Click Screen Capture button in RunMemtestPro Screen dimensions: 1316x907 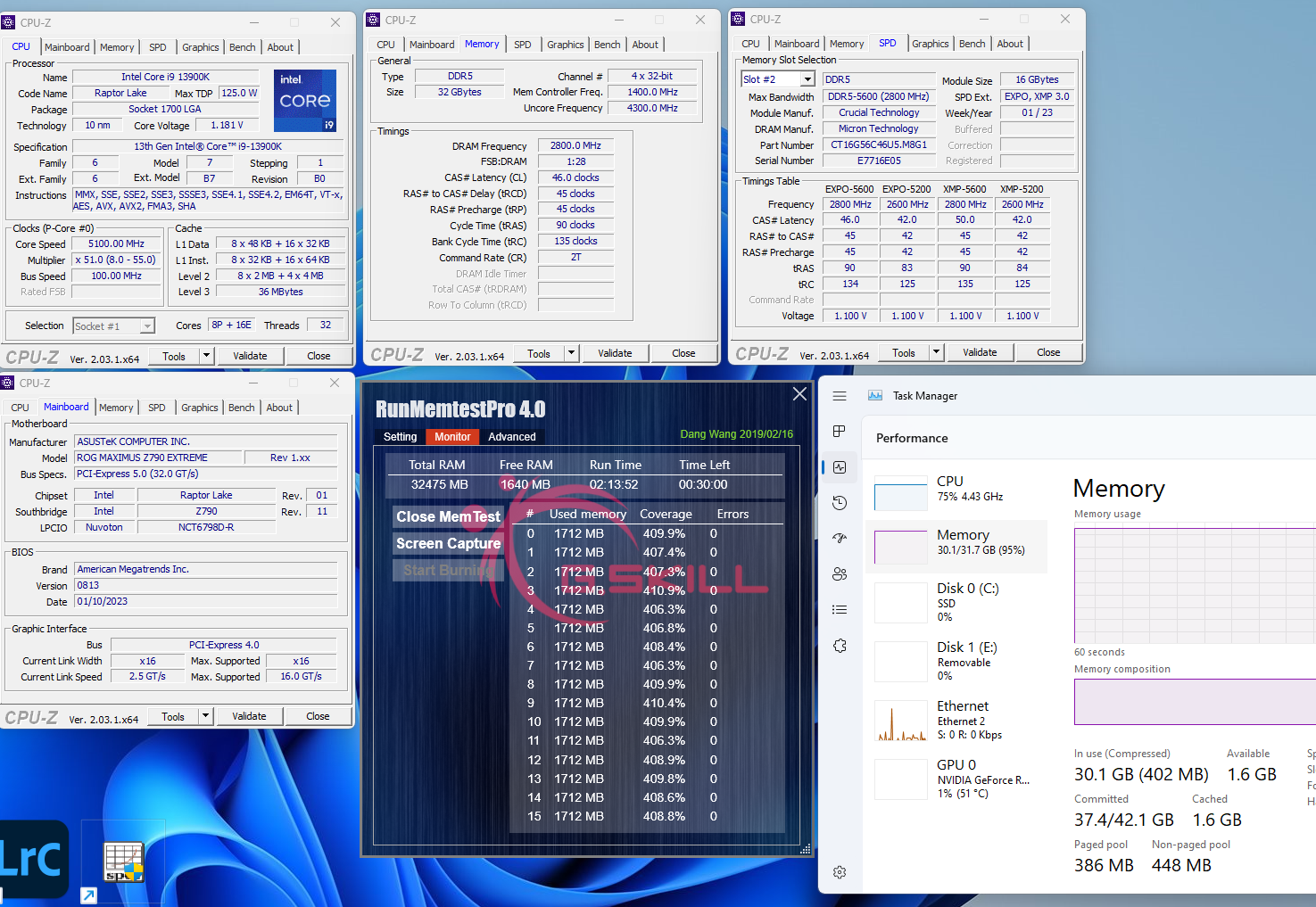pyautogui.click(x=448, y=543)
